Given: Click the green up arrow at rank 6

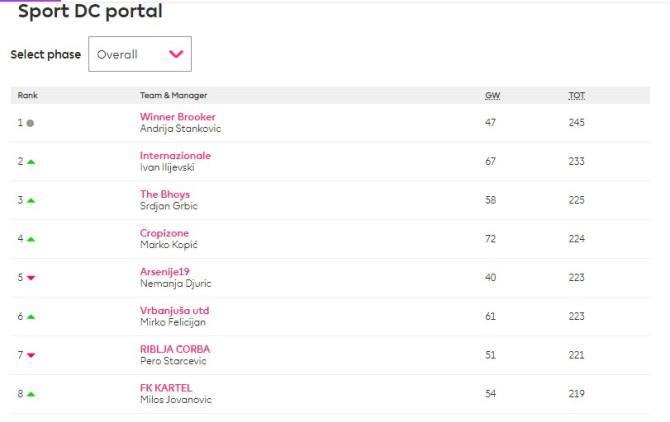Looking at the screenshot, I should (x=31, y=316).
